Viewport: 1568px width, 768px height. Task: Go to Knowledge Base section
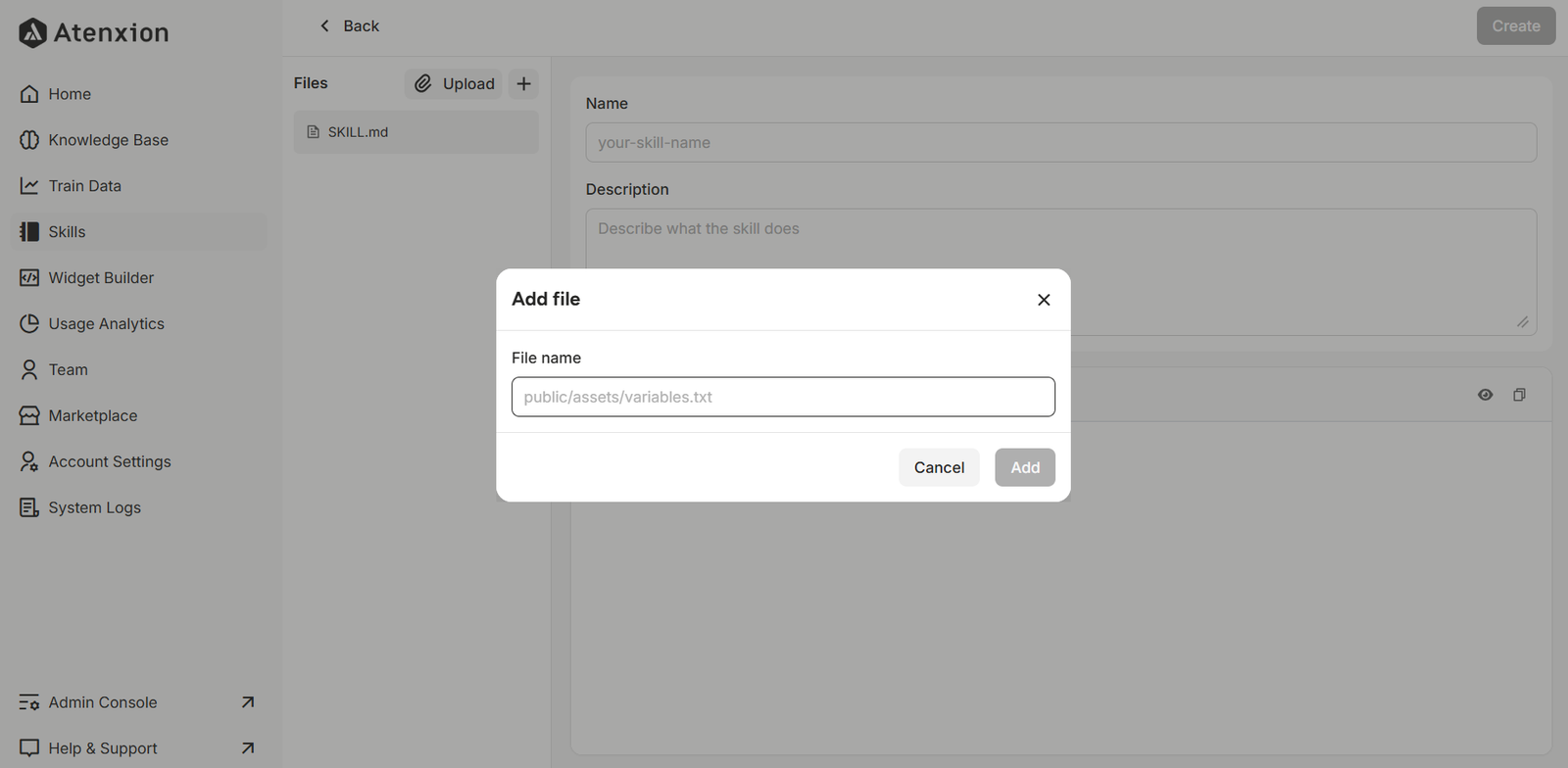141,140
